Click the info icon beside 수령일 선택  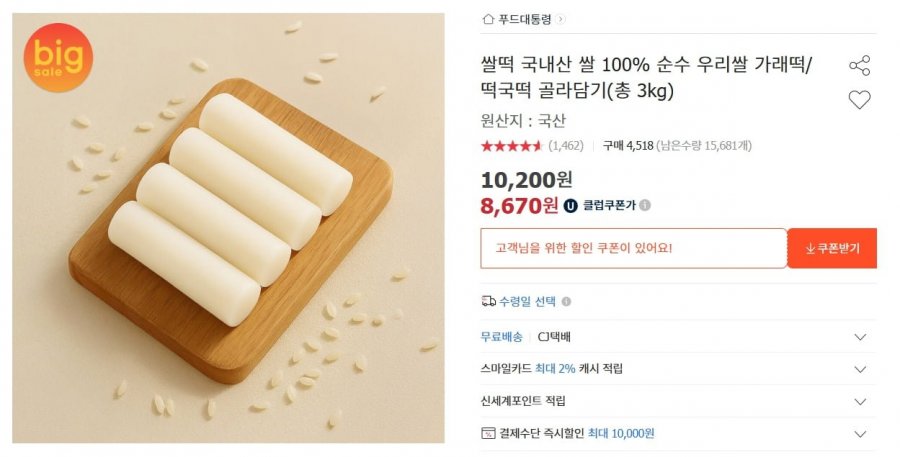pyautogui.click(x=567, y=301)
